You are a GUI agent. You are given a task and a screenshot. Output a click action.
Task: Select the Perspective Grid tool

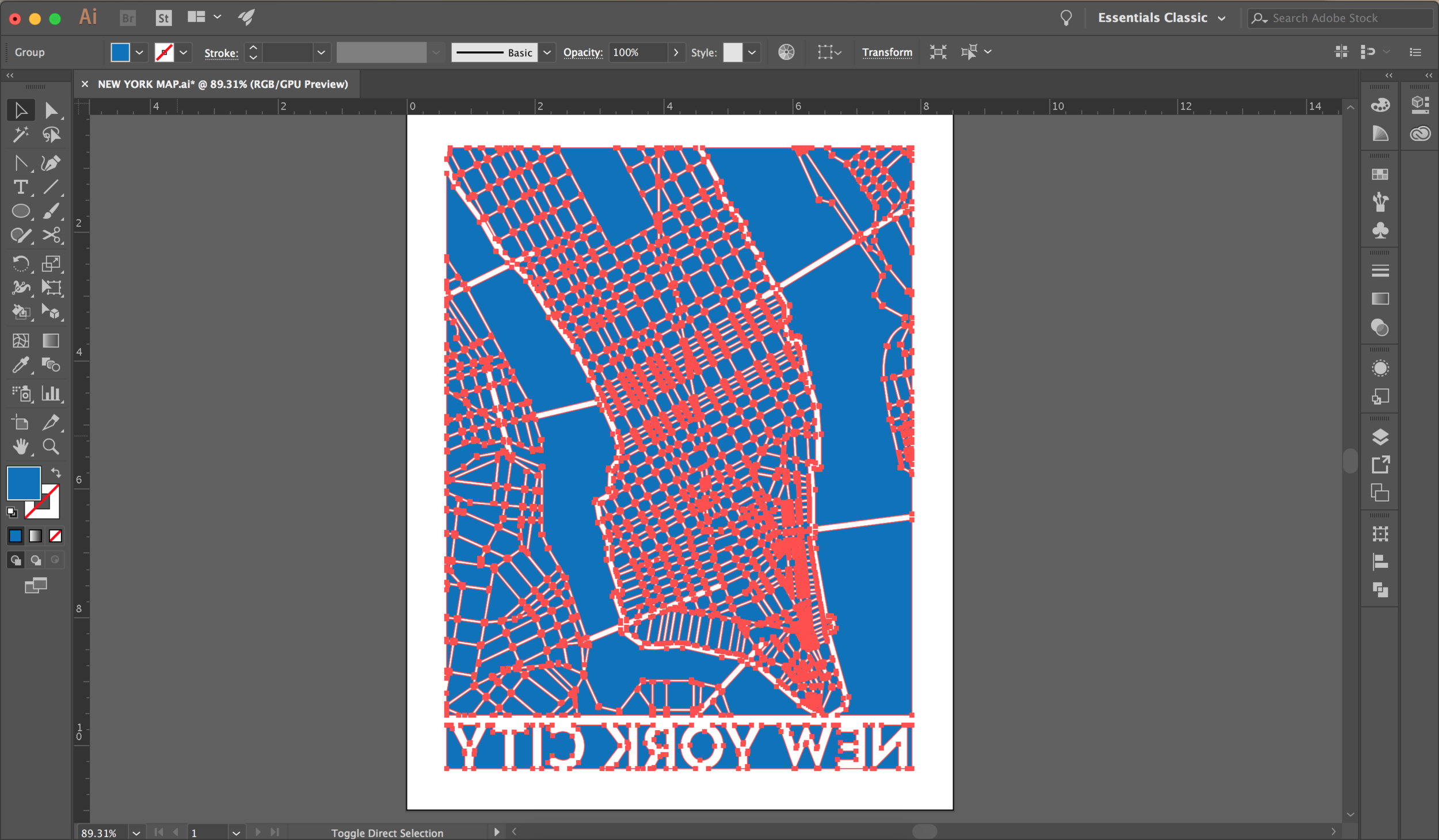point(51,312)
